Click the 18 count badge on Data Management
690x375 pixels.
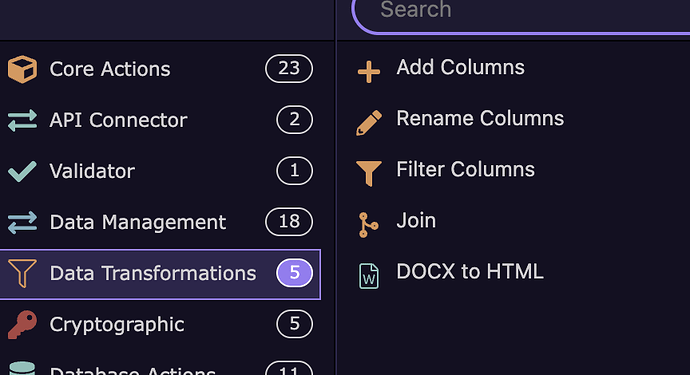point(289,222)
